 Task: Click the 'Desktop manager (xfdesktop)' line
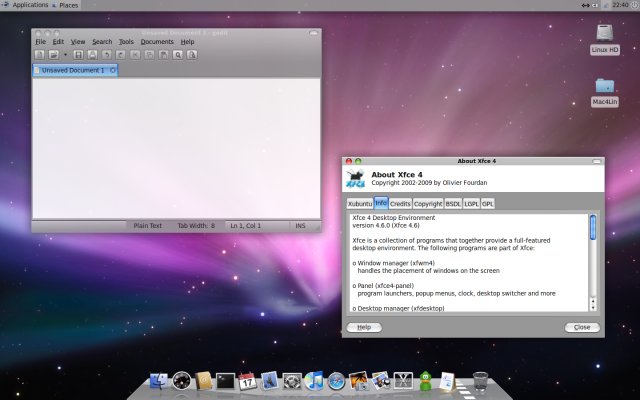tap(398, 309)
